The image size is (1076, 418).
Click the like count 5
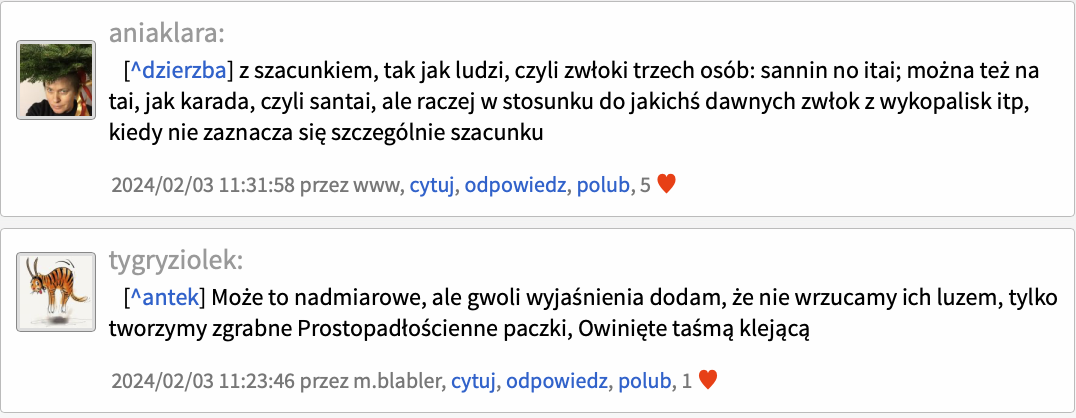[x=645, y=185]
